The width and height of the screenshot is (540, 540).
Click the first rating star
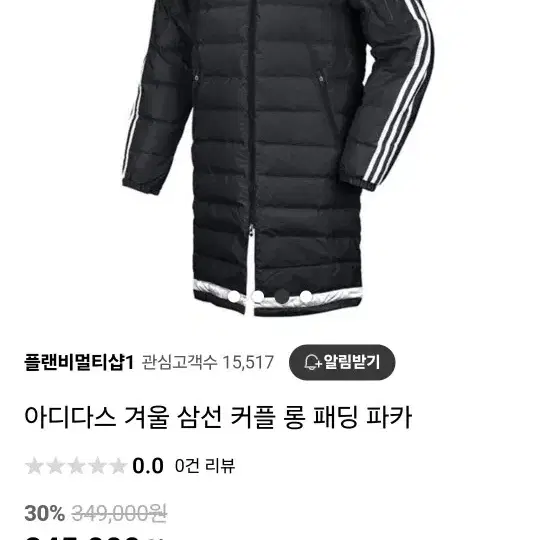coord(34,466)
